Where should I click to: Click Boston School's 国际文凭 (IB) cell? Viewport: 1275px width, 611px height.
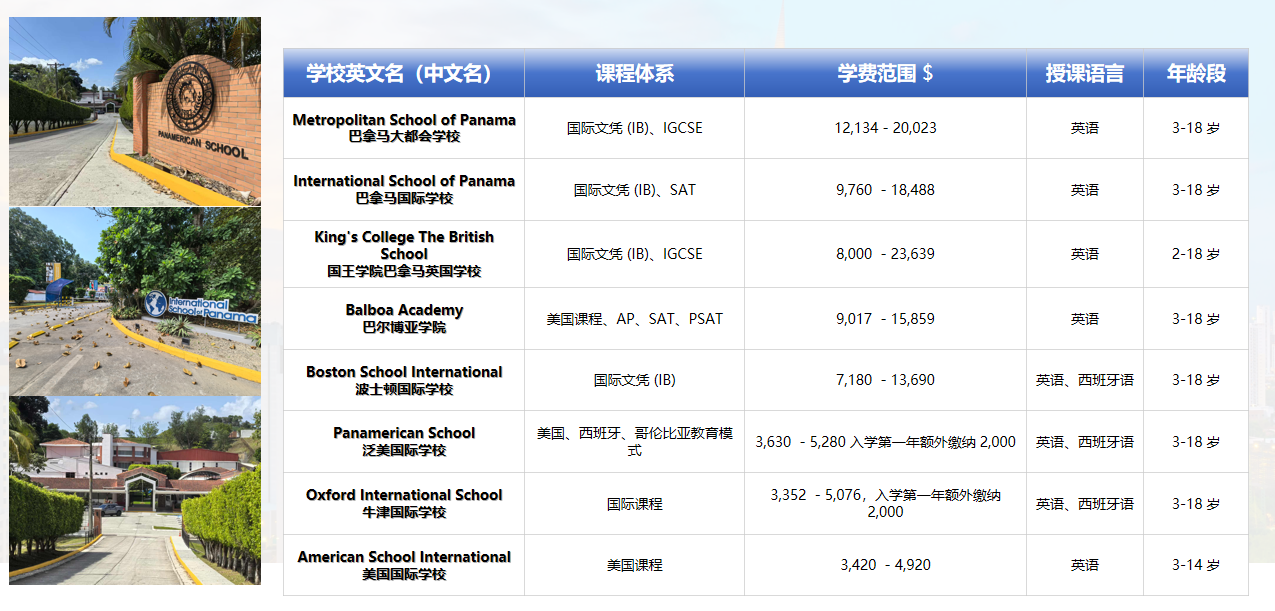(634, 380)
